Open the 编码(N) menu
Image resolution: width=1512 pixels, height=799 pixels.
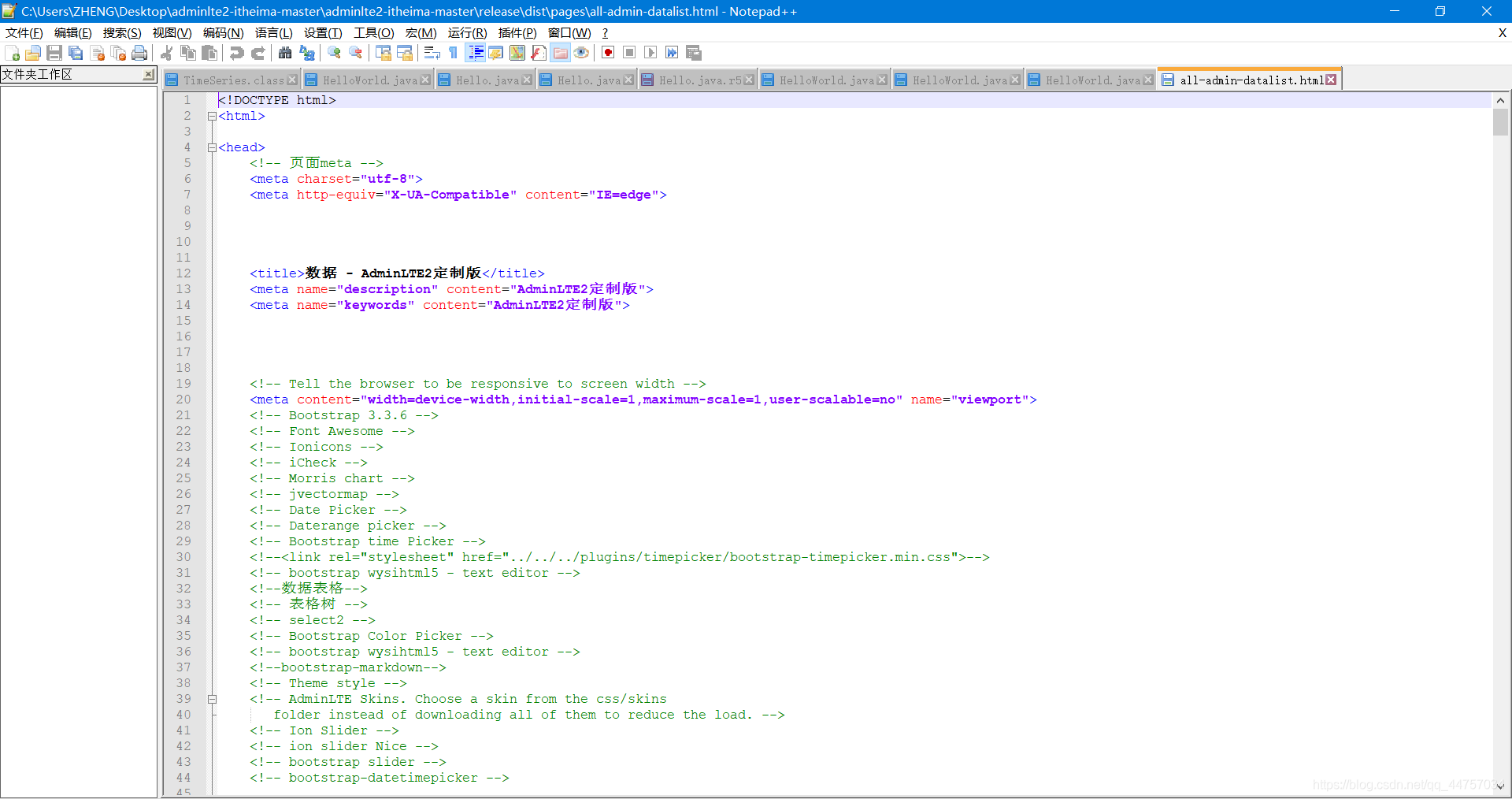coord(223,33)
